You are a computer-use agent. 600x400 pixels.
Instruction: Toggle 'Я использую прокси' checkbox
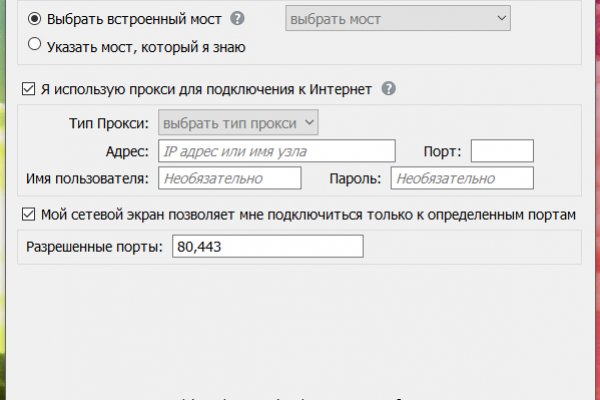tap(28, 89)
